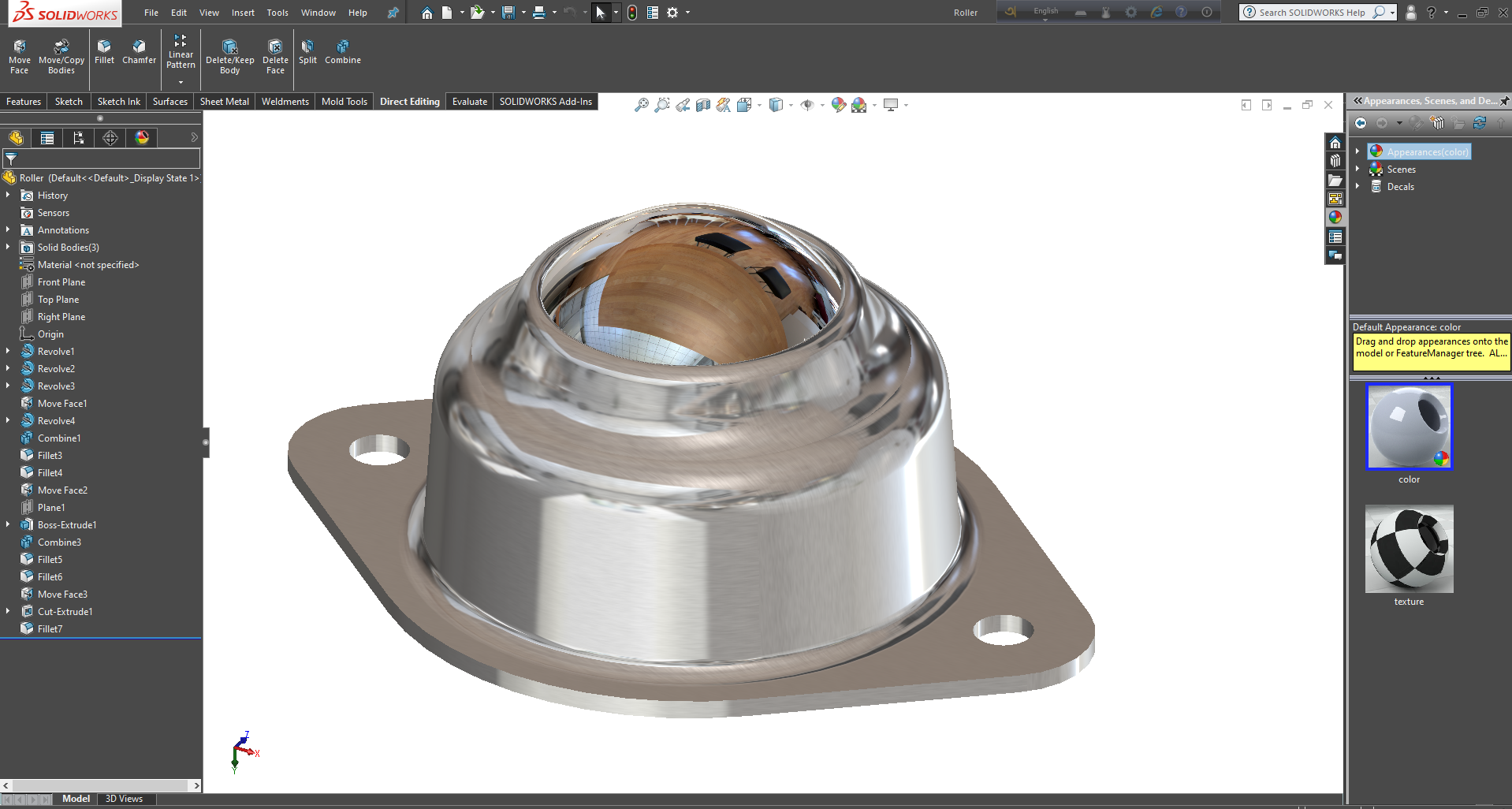Switch to SOLIDWORKS Add-Ins tab
The height and width of the screenshot is (809, 1512).
tap(546, 102)
